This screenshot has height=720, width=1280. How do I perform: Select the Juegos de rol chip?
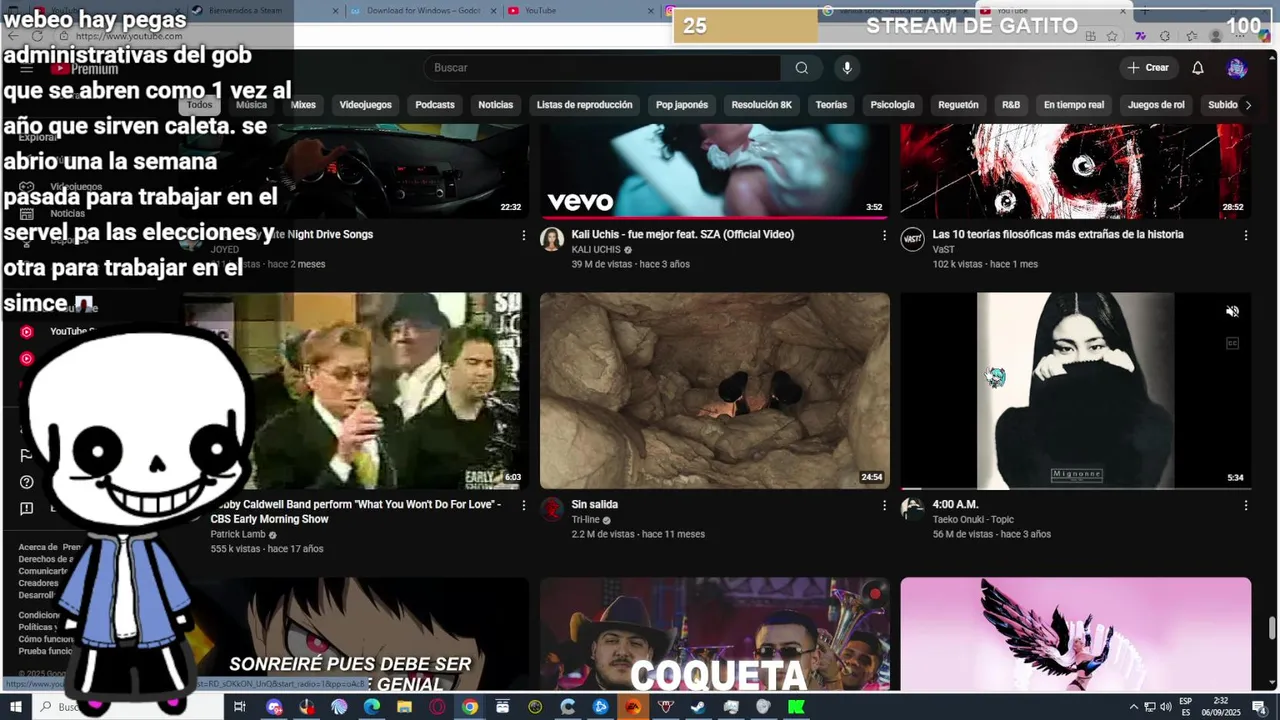pos(1156,105)
